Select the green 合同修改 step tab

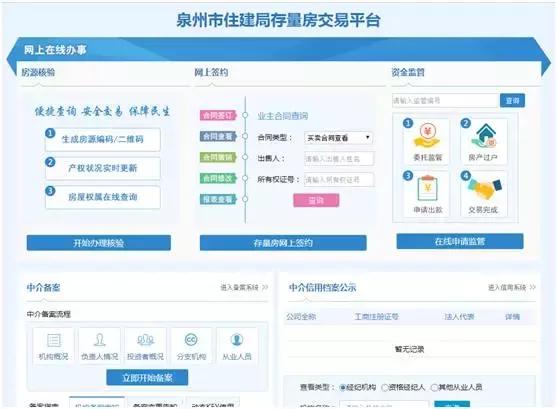(218, 178)
